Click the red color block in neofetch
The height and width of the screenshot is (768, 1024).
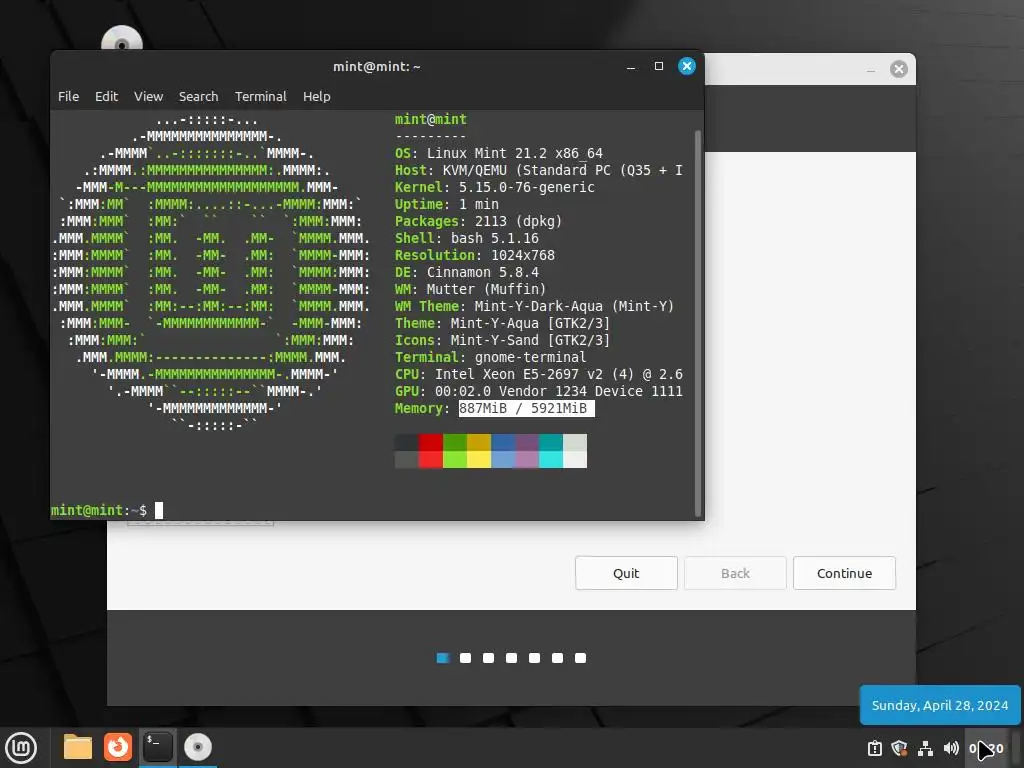pyautogui.click(x=430, y=451)
